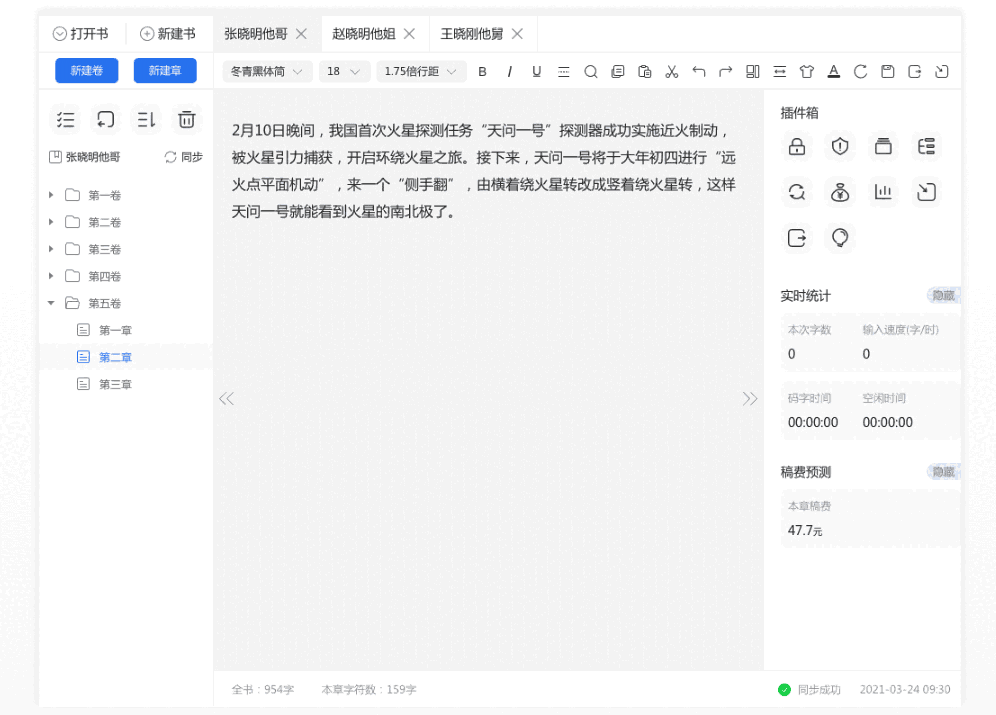Toggle bold formatting with the B button

(x=483, y=71)
